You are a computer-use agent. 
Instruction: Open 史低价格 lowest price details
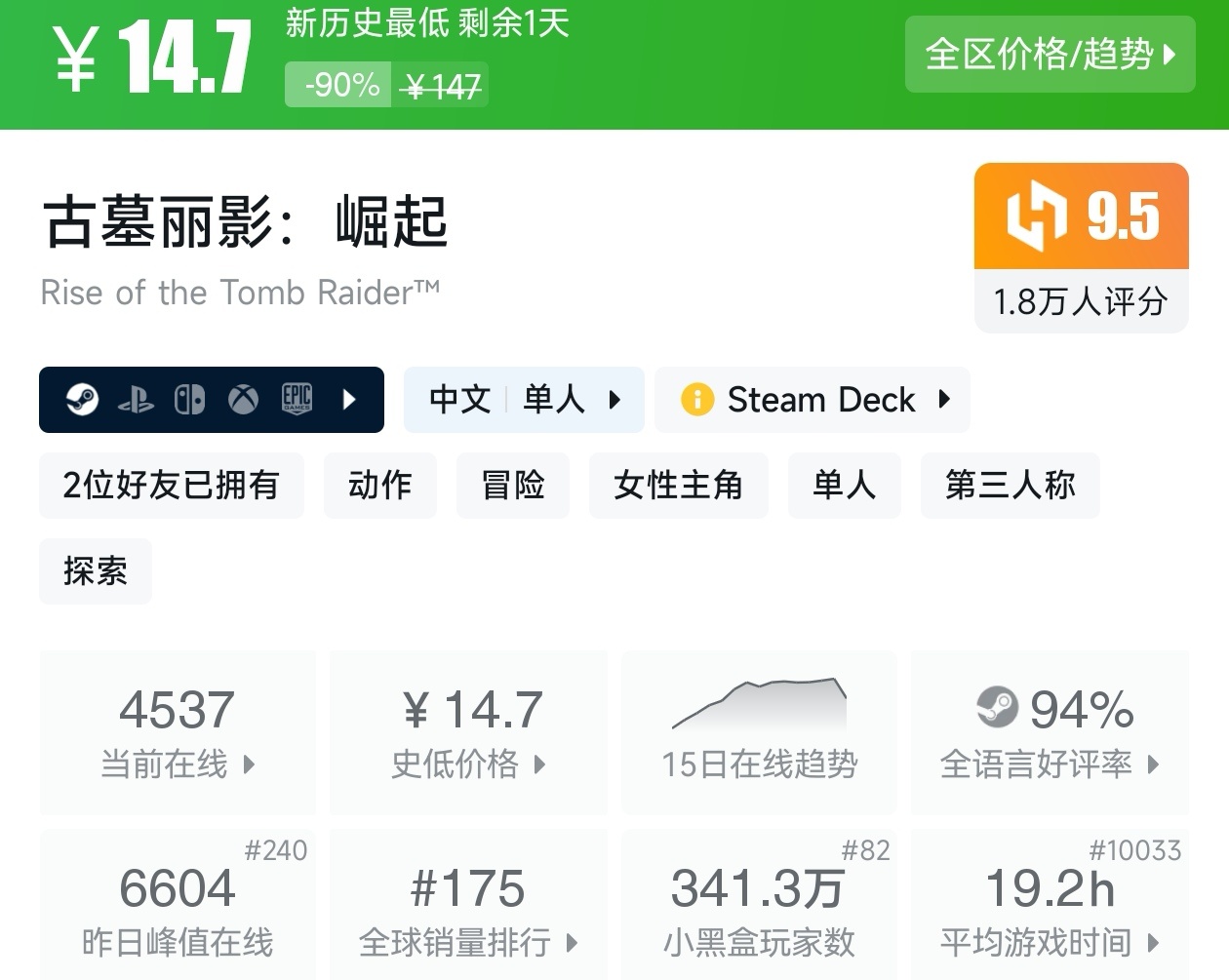pyautogui.click(x=469, y=731)
